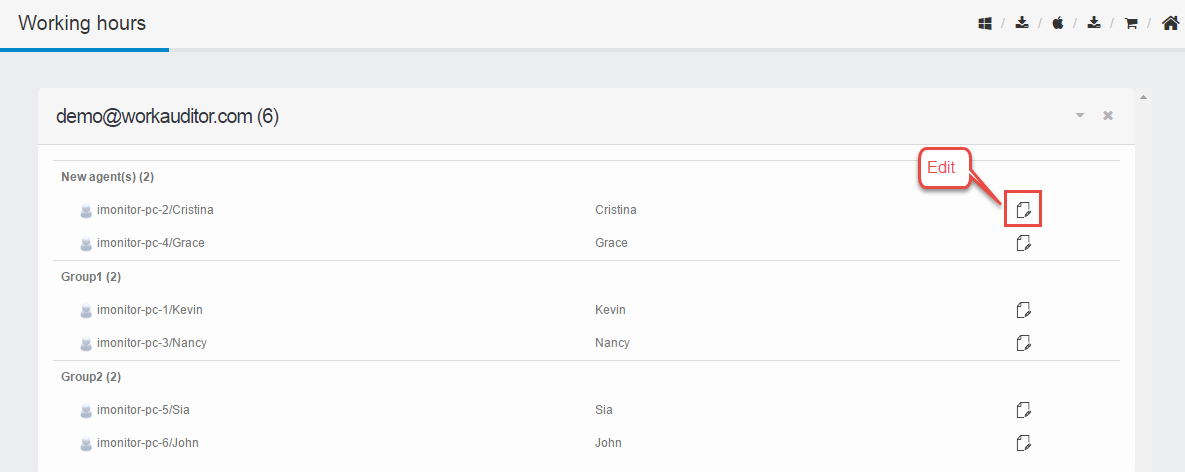The height and width of the screenshot is (472, 1185).
Task: Edit working hours for Cristina
Action: pos(1023,209)
